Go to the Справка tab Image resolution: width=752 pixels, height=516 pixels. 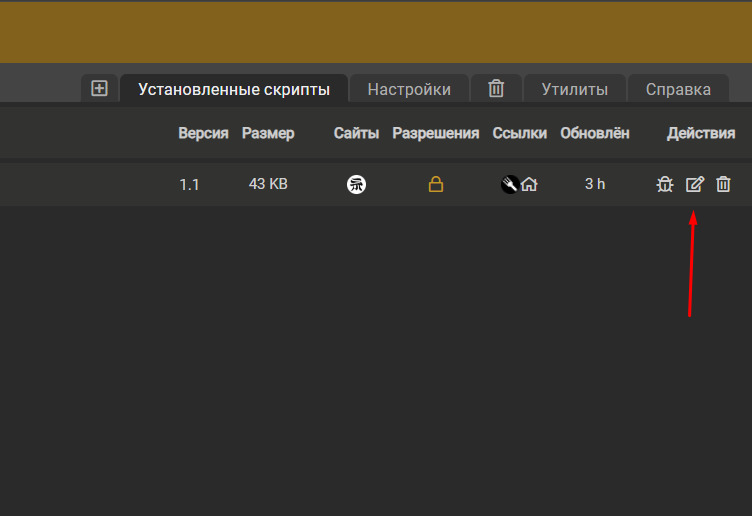678,89
